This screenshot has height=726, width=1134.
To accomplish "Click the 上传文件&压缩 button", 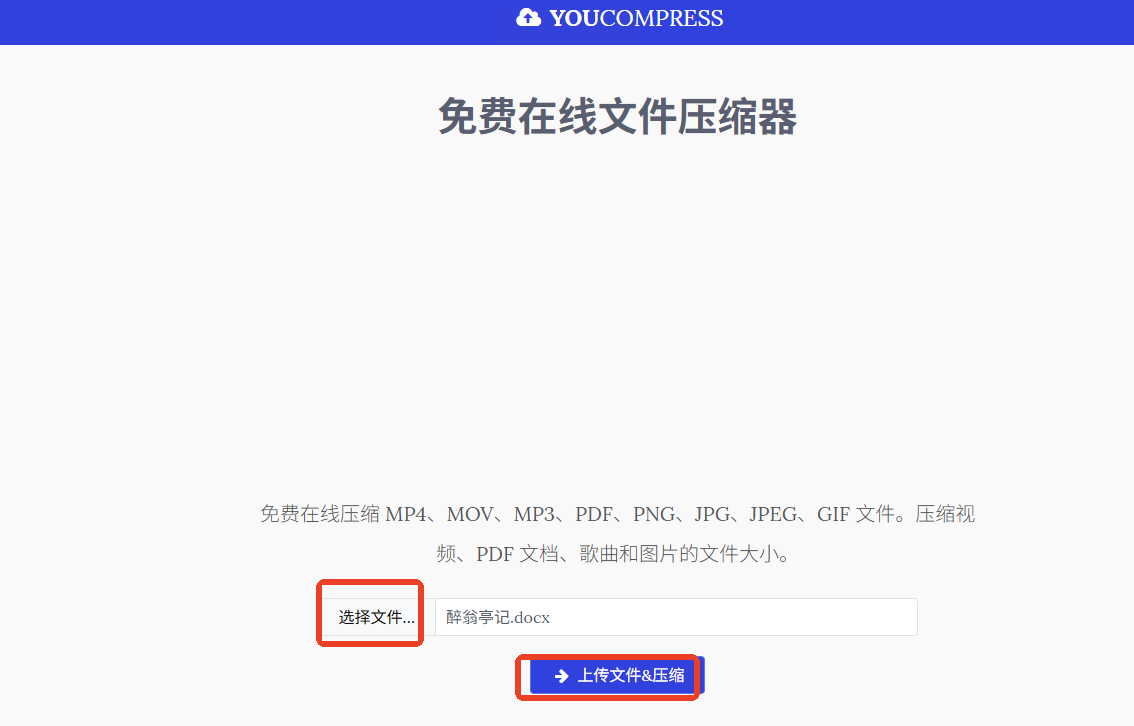I will tap(617, 676).
